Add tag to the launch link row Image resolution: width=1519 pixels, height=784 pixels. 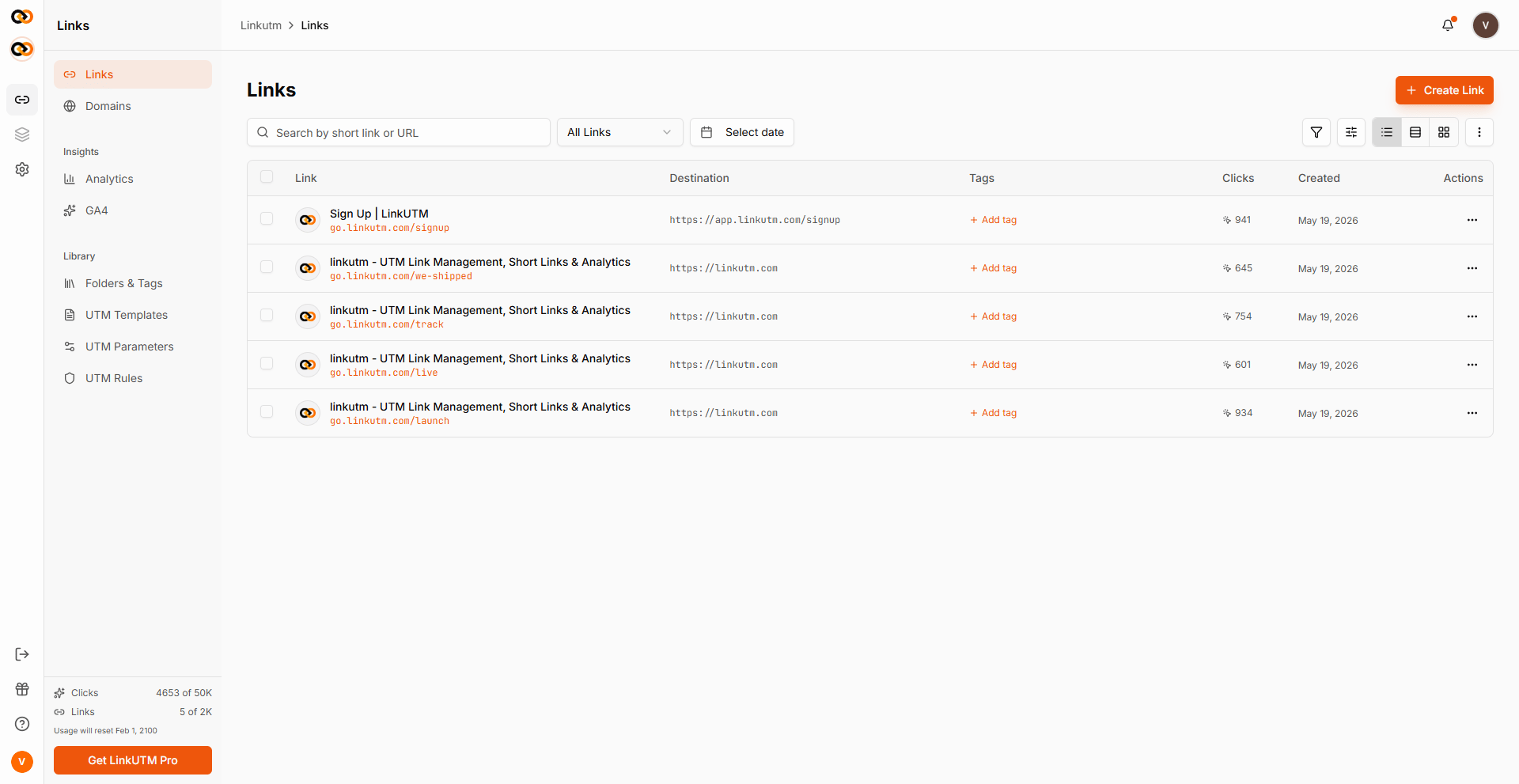coord(994,413)
